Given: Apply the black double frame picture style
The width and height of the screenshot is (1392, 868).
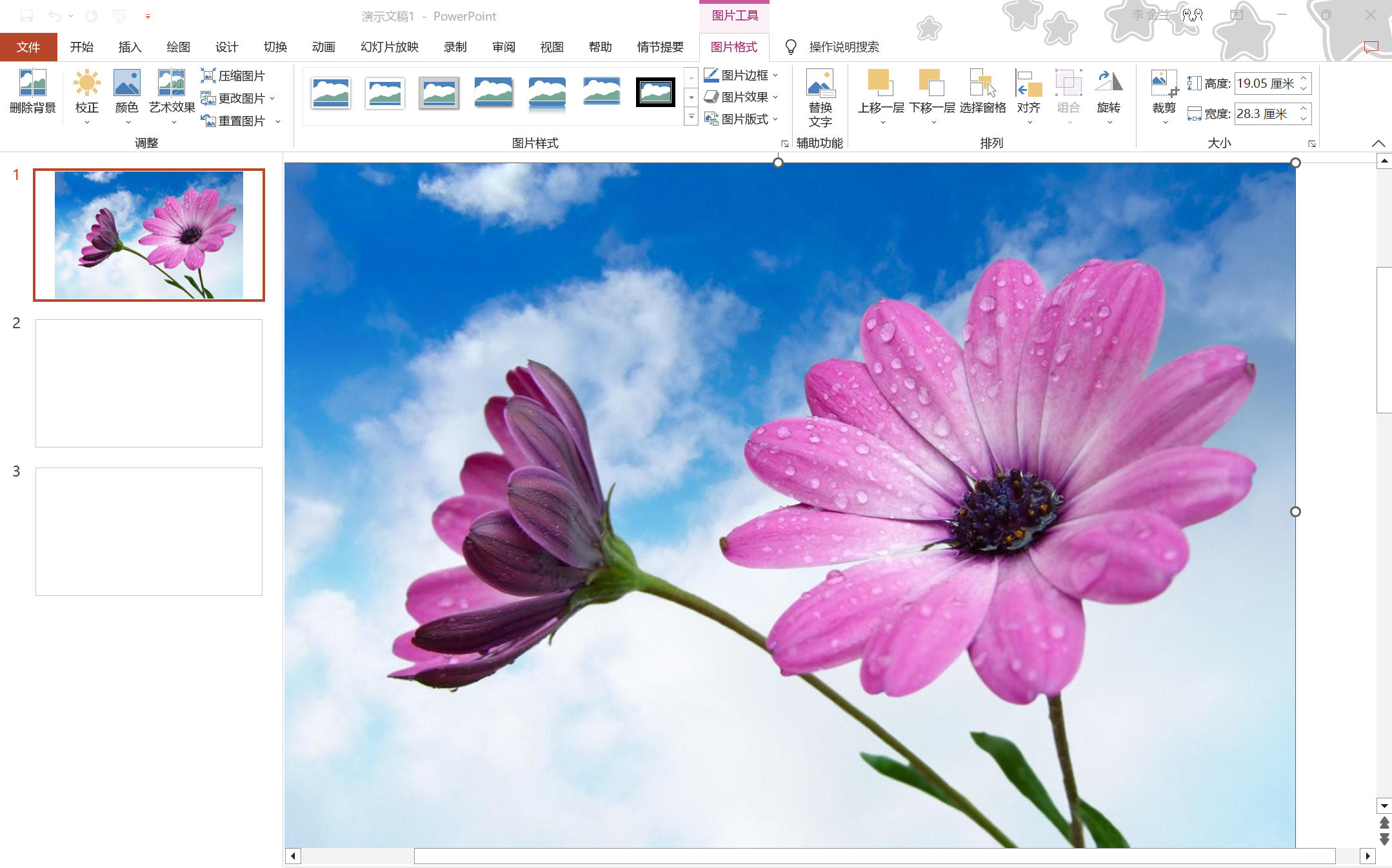Looking at the screenshot, I should pos(655,92).
